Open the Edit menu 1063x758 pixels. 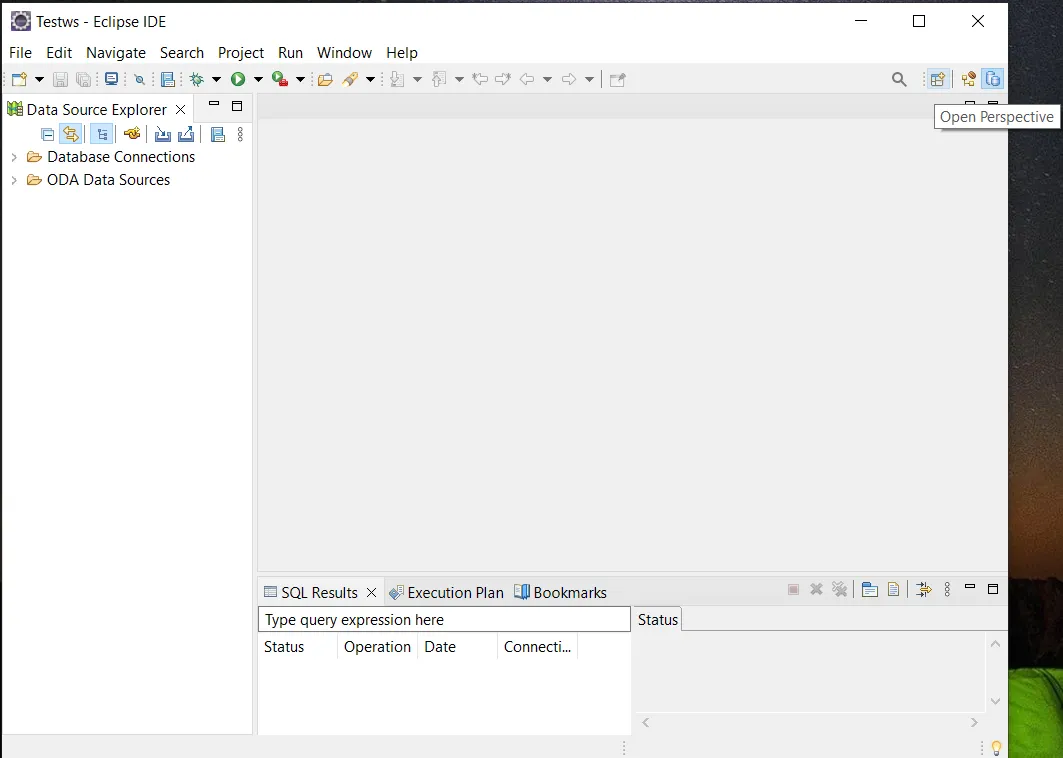(59, 53)
